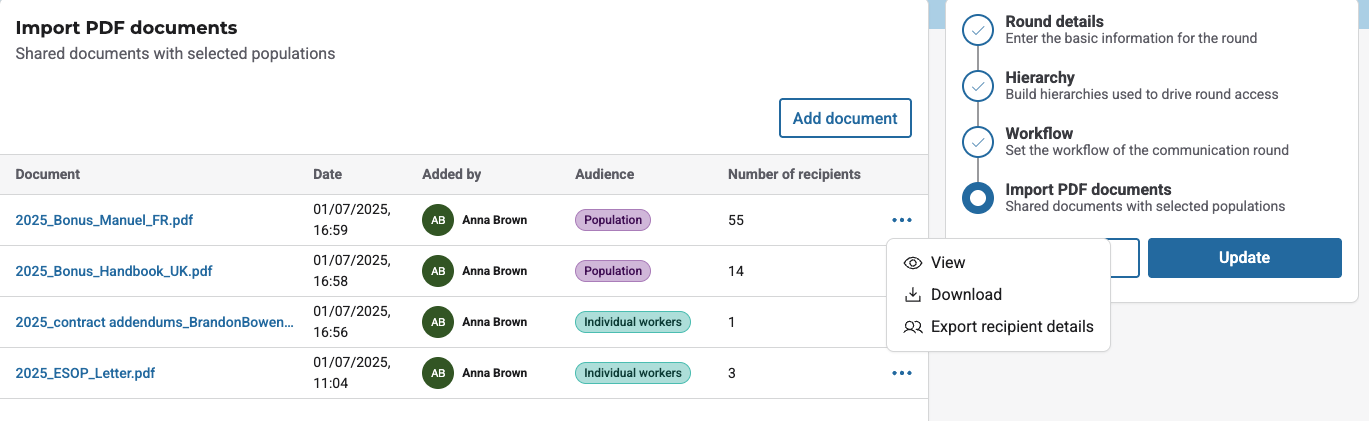Open the three-dot menu for 2025_Bonus_Manuel_FR.pdf

[x=901, y=220]
